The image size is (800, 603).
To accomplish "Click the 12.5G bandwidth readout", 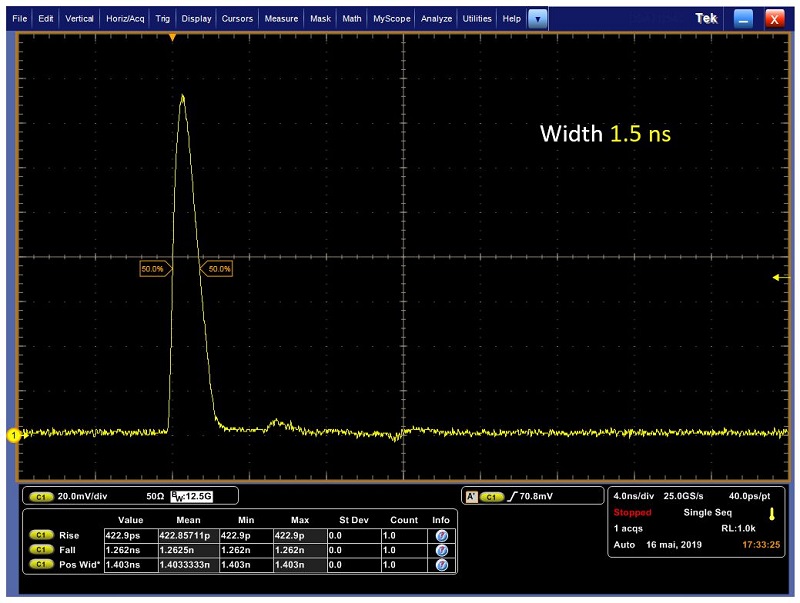I will 197,496.
